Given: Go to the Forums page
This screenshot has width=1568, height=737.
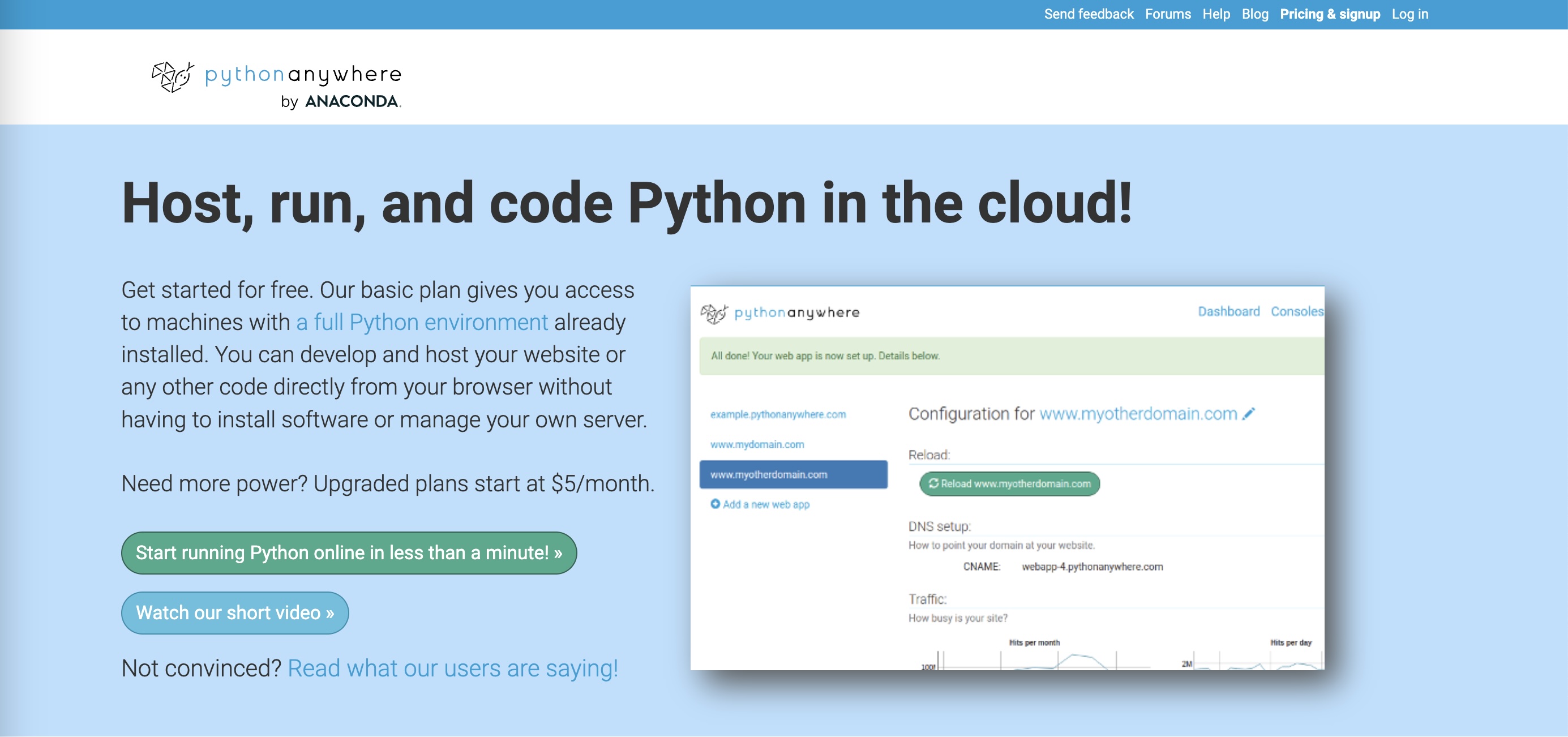Looking at the screenshot, I should (1167, 14).
